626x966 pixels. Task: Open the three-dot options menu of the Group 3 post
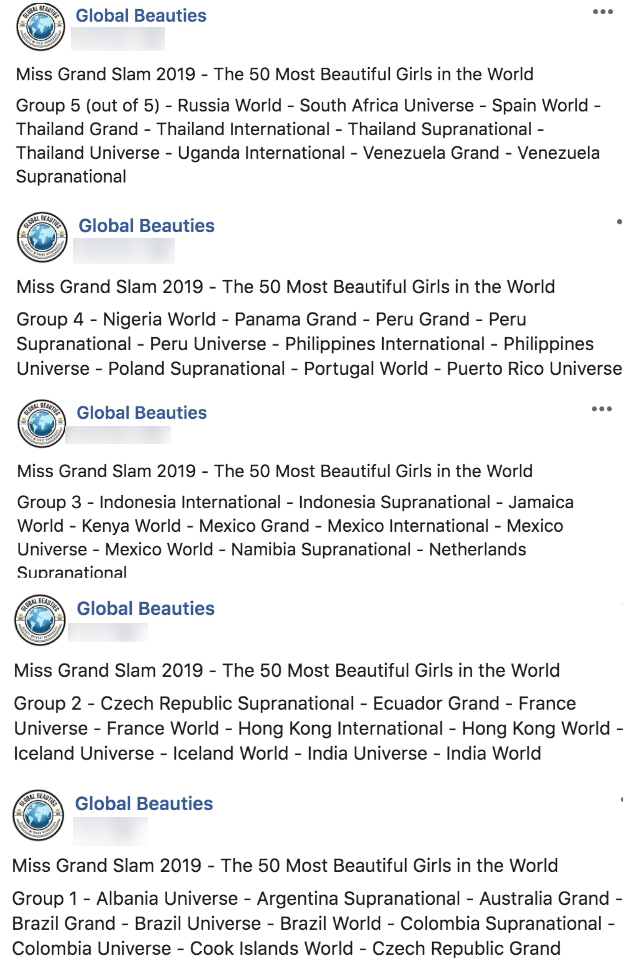(601, 408)
